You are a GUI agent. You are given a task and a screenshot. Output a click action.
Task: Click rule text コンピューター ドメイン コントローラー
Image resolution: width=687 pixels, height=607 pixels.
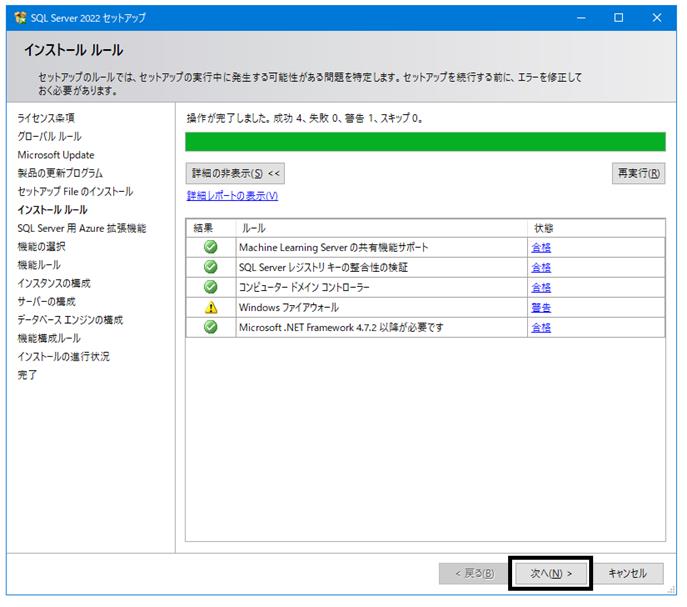(304, 288)
